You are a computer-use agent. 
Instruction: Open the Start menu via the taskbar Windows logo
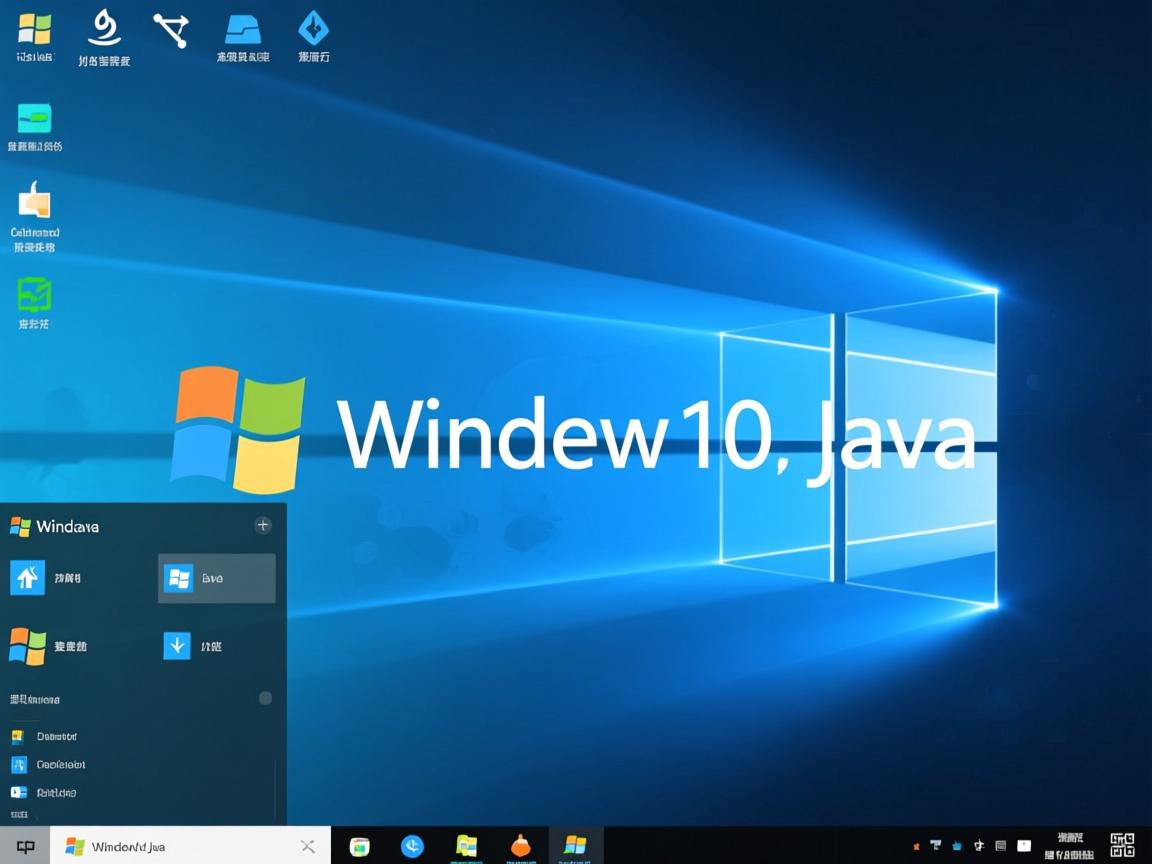[x=576, y=845]
